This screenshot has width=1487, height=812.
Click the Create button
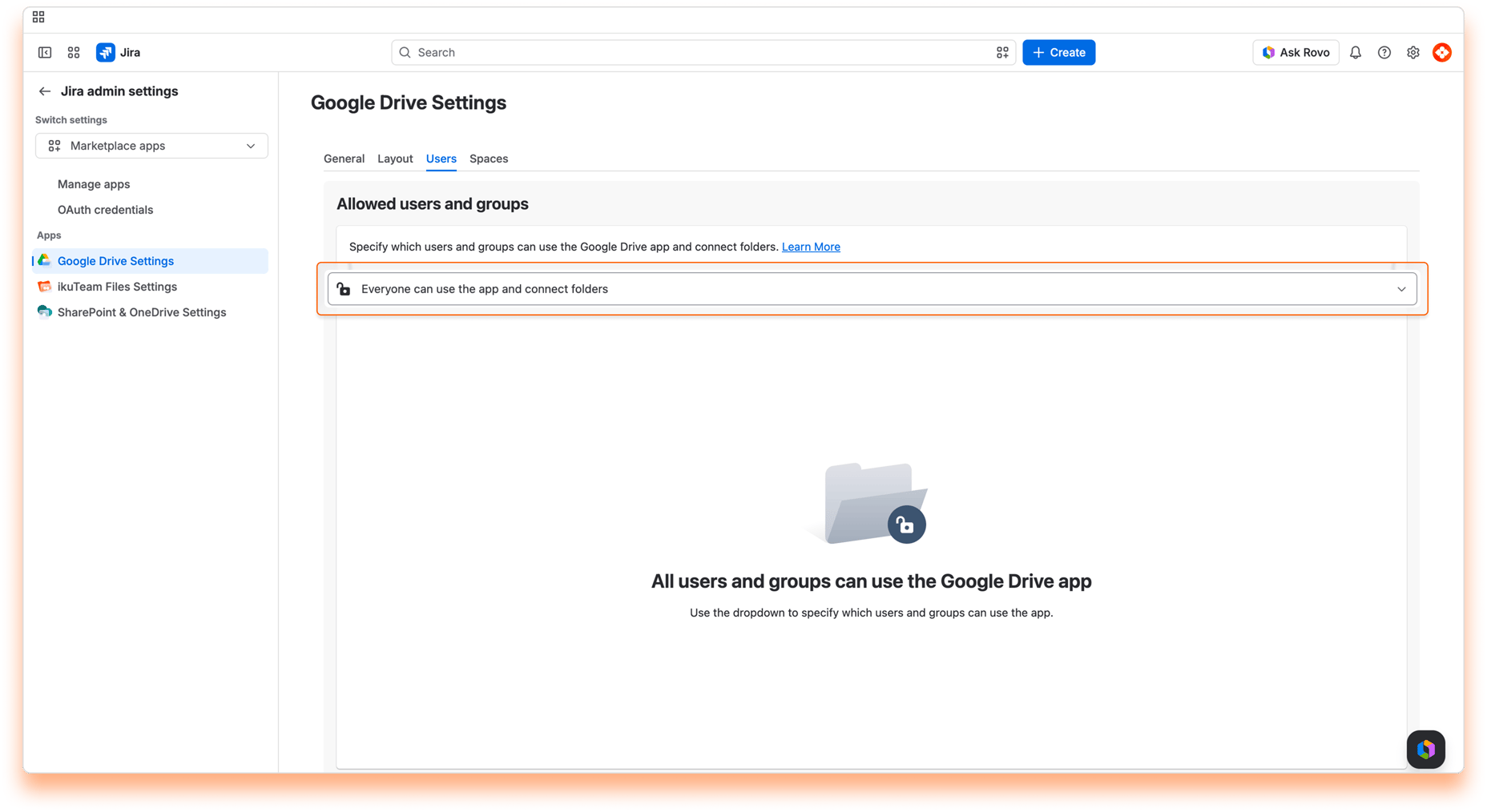(1058, 52)
